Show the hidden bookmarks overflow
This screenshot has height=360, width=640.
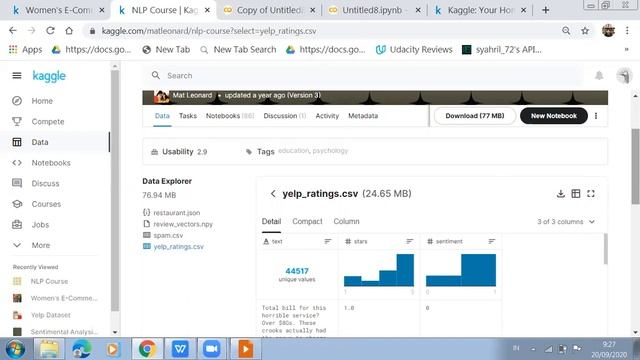pos(626,50)
